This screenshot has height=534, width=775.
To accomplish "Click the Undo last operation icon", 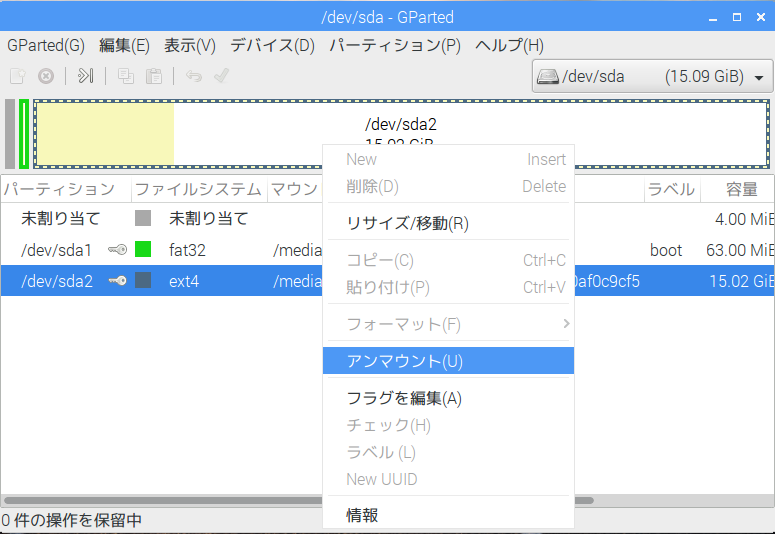I will tap(194, 76).
